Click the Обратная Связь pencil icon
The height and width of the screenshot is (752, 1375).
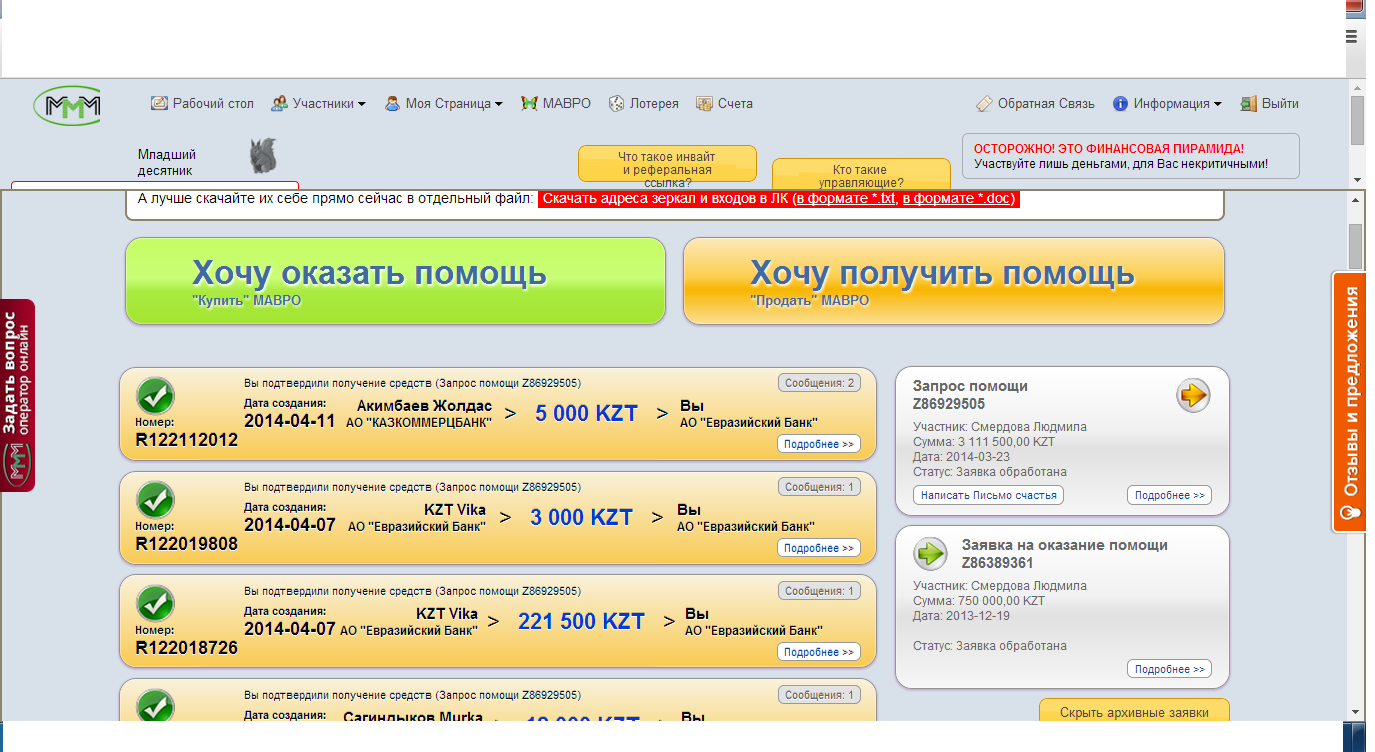coord(984,103)
